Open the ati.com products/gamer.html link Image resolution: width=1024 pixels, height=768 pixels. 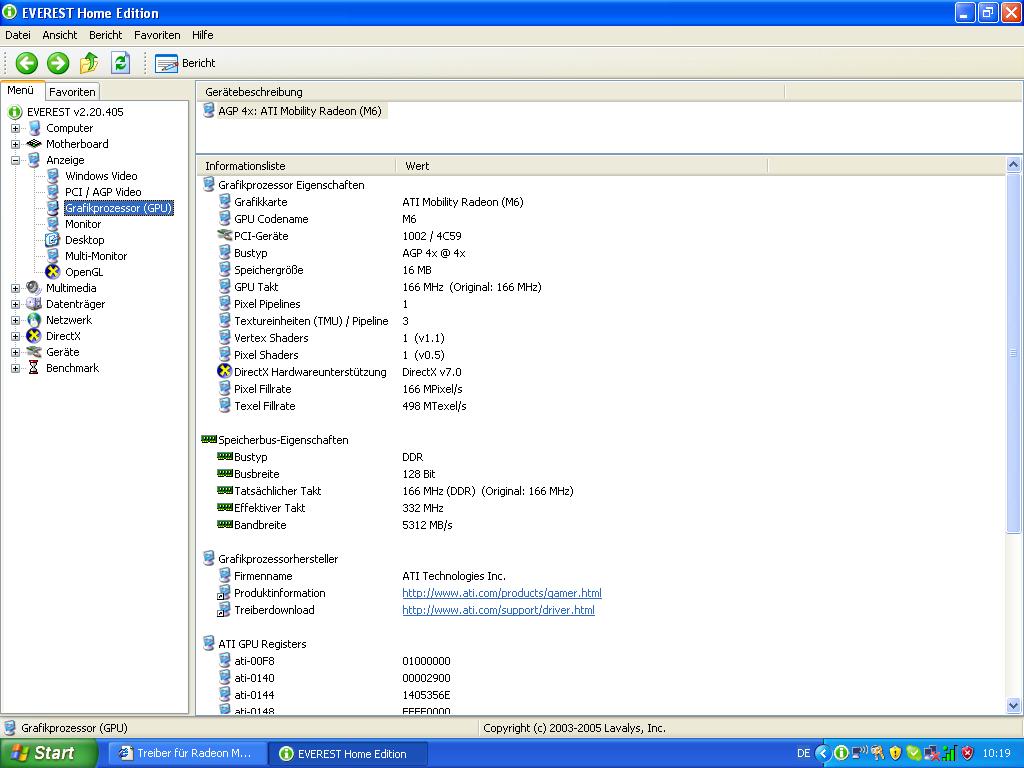click(502, 593)
